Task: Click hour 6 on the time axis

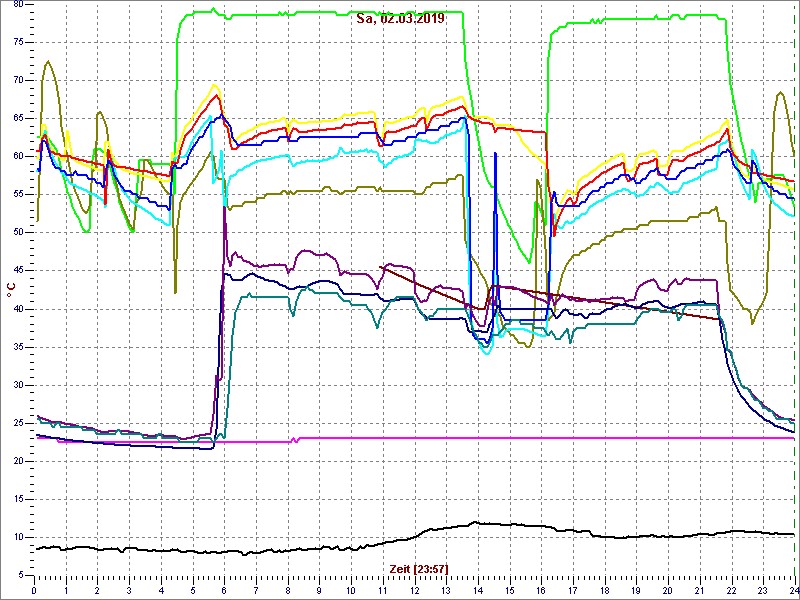Action: click(224, 588)
